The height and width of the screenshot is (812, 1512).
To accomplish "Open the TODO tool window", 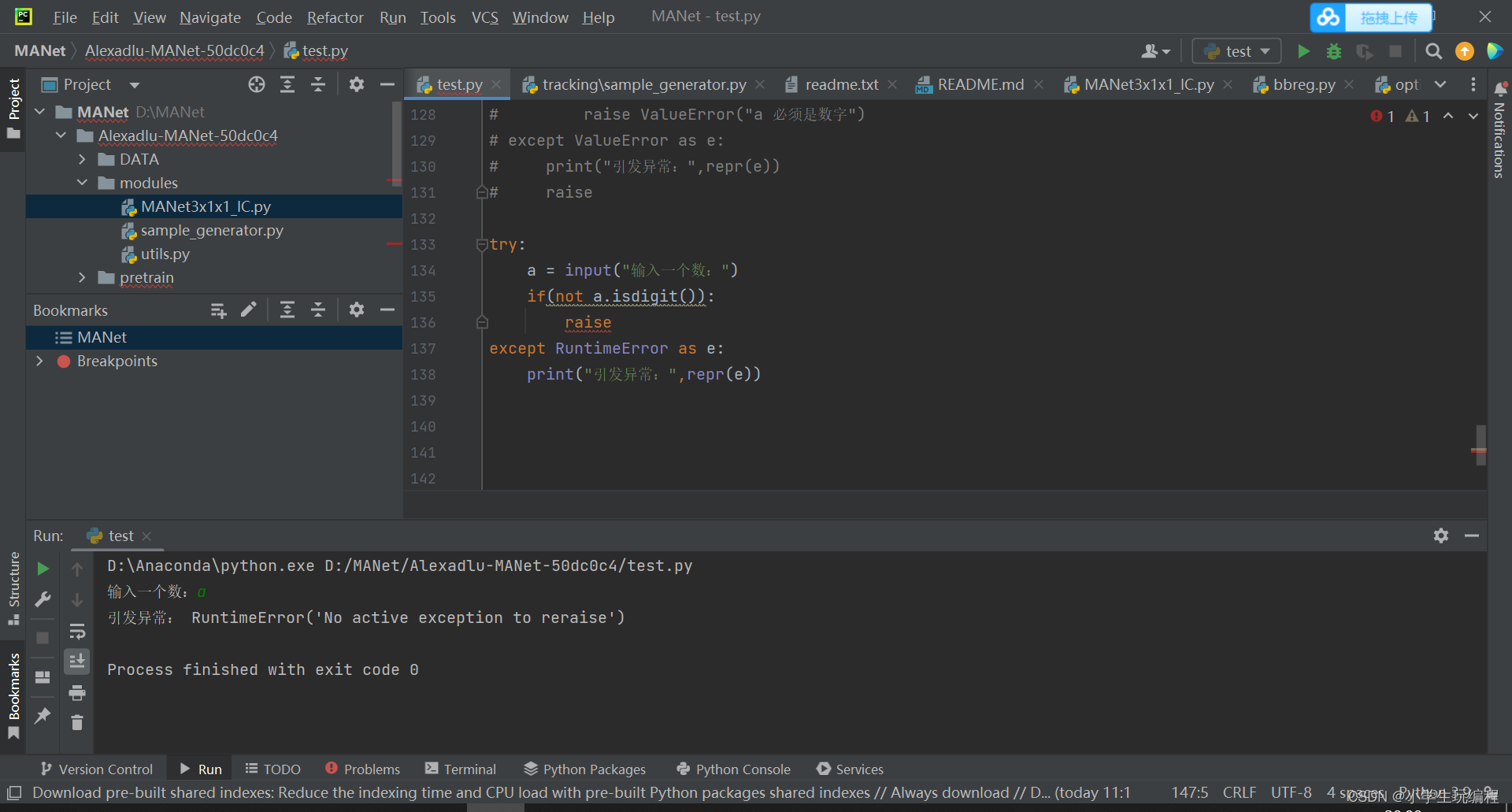I will (x=273, y=769).
